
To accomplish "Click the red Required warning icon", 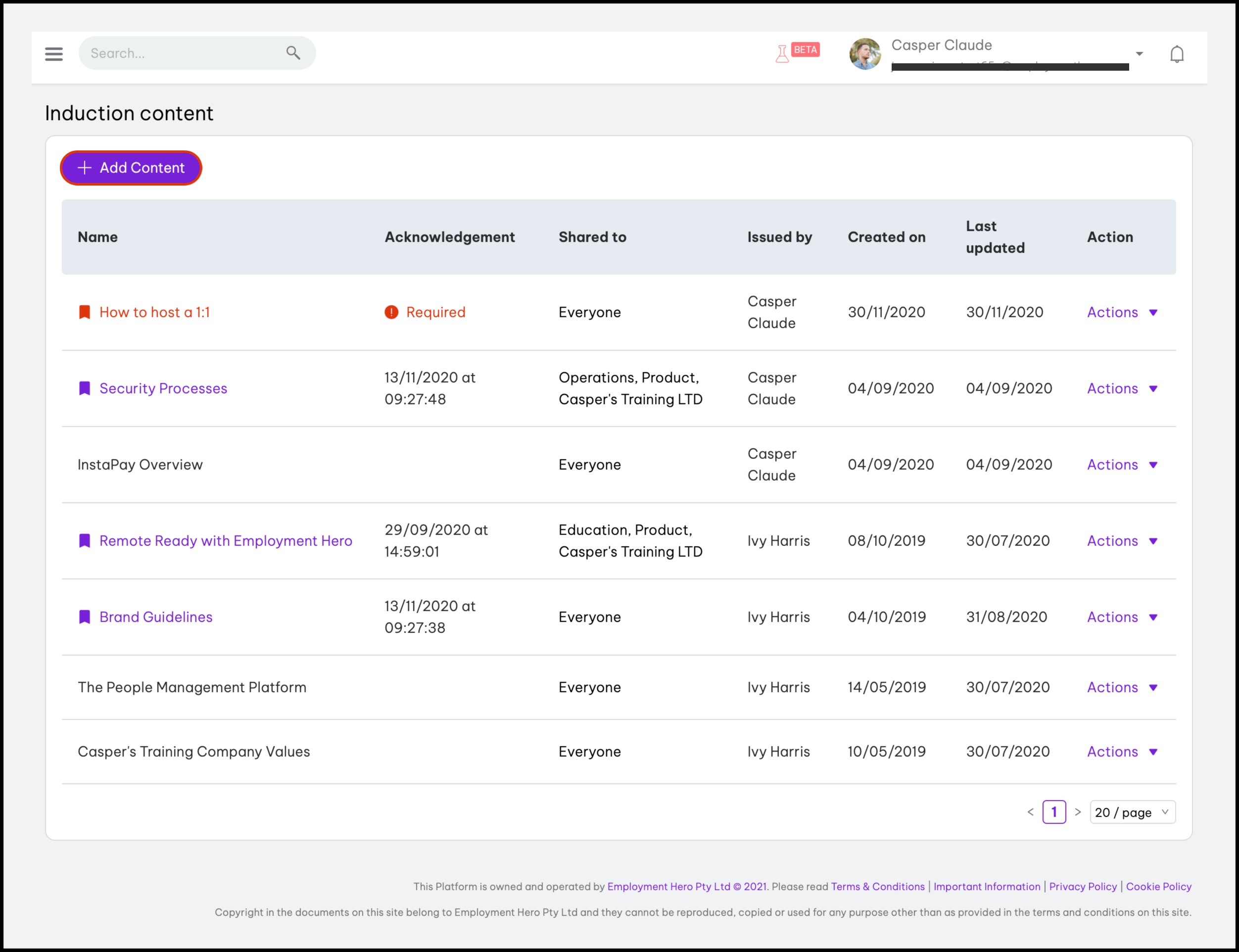I will (x=391, y=312).
